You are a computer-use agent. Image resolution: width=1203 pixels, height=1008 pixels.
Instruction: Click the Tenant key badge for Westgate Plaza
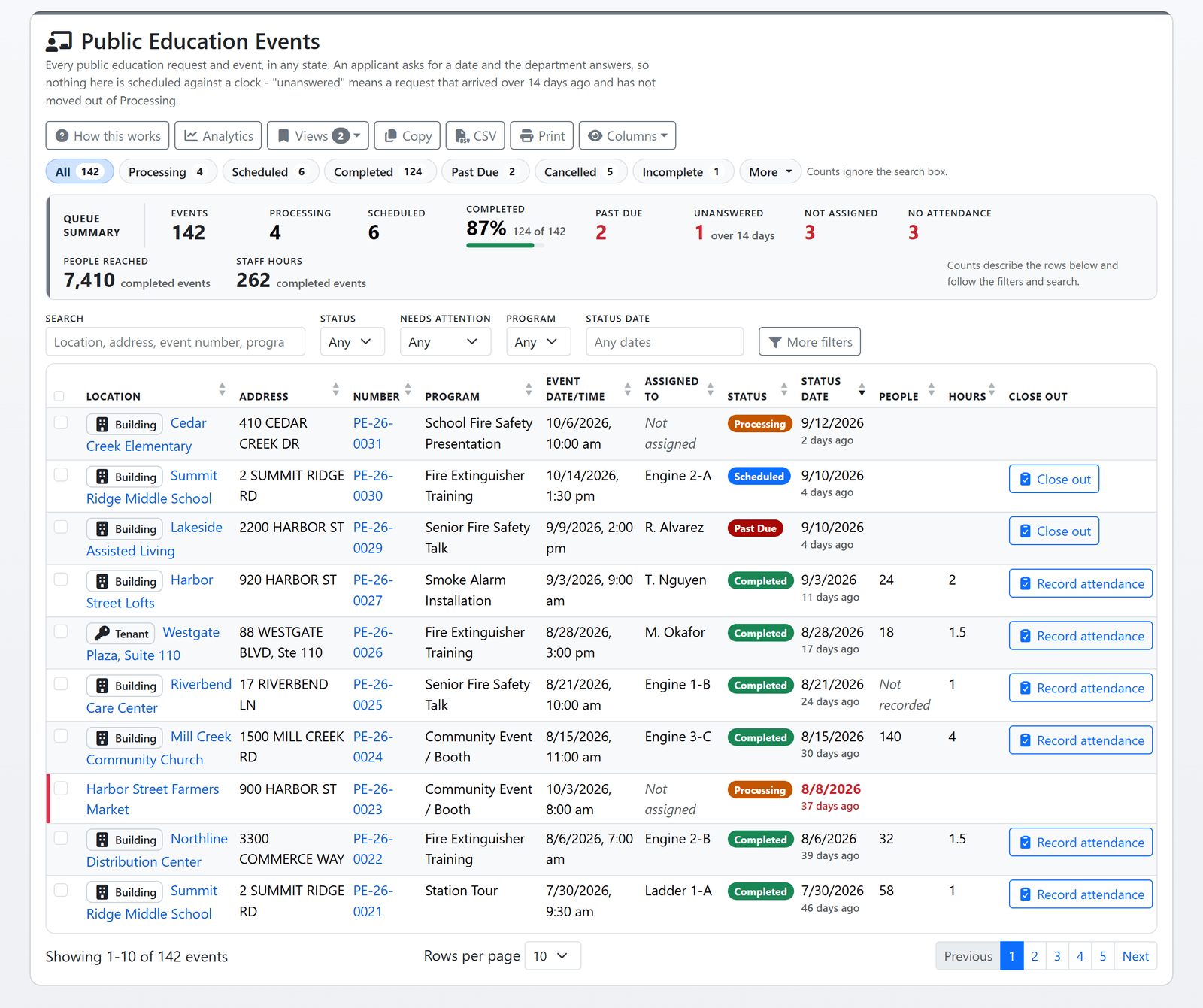pyautogui.click(x=120, y=634)
